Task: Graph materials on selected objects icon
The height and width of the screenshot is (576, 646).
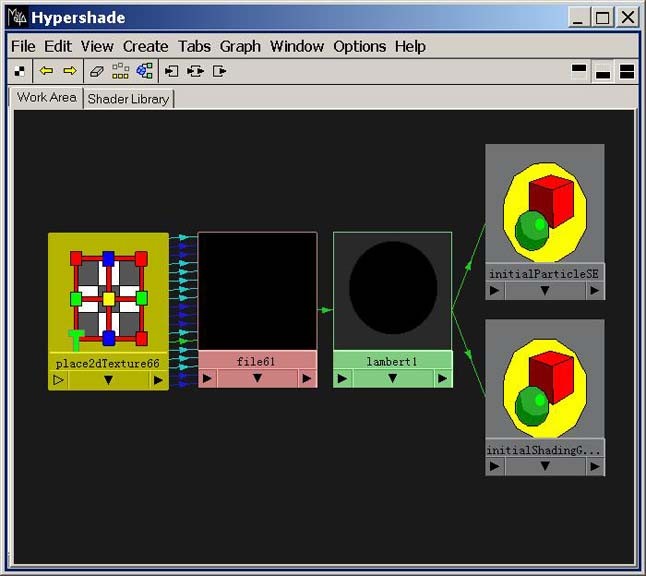Action: tap(144, 71)
